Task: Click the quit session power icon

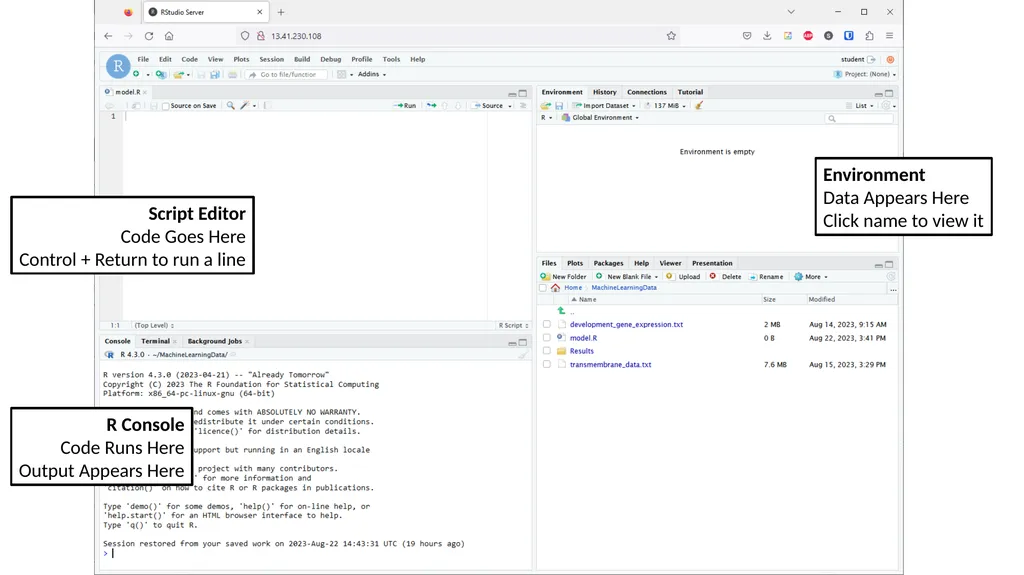Action: tap(890, 59)
